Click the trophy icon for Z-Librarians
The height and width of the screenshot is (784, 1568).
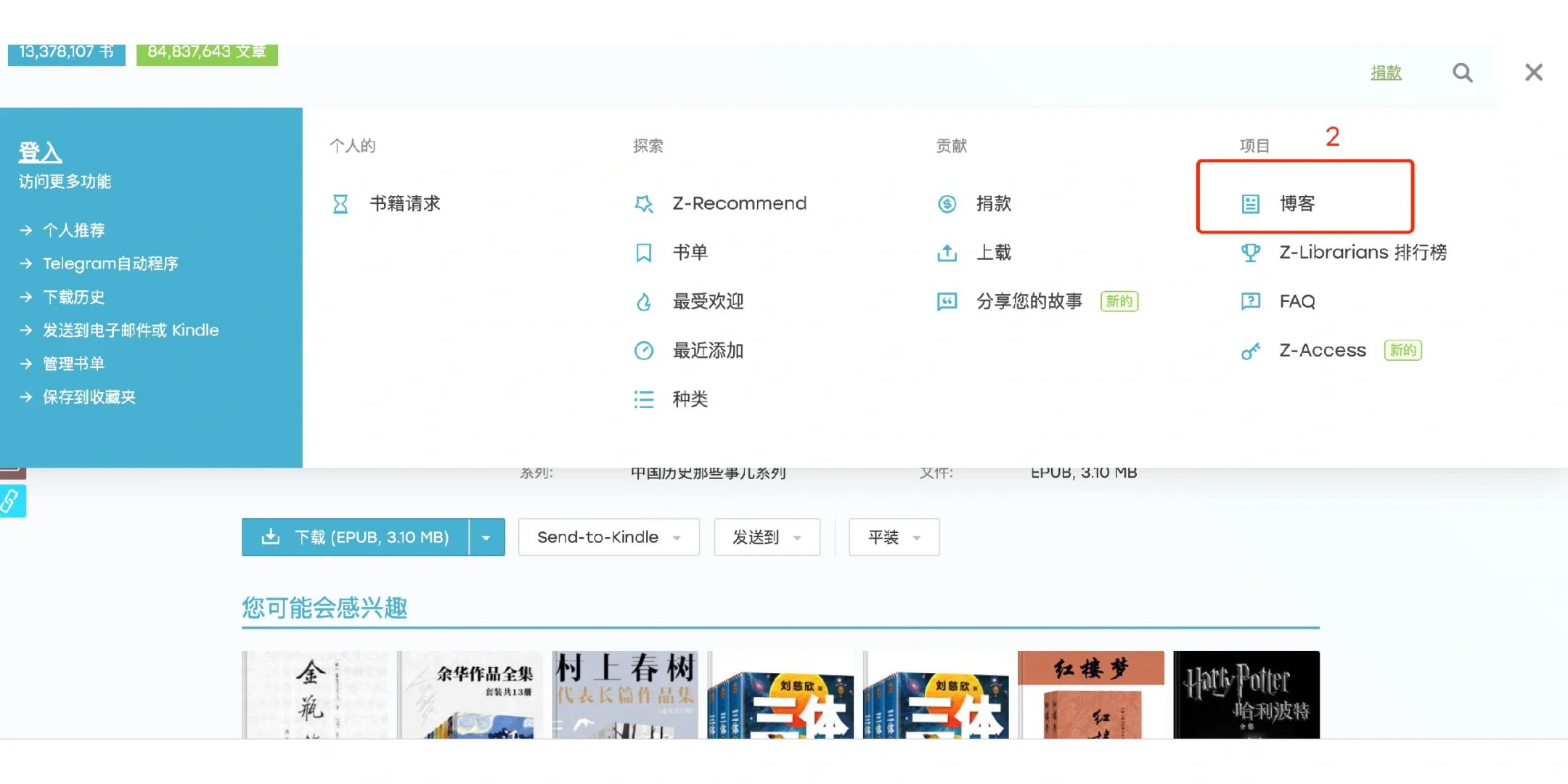pos(1250,253)
